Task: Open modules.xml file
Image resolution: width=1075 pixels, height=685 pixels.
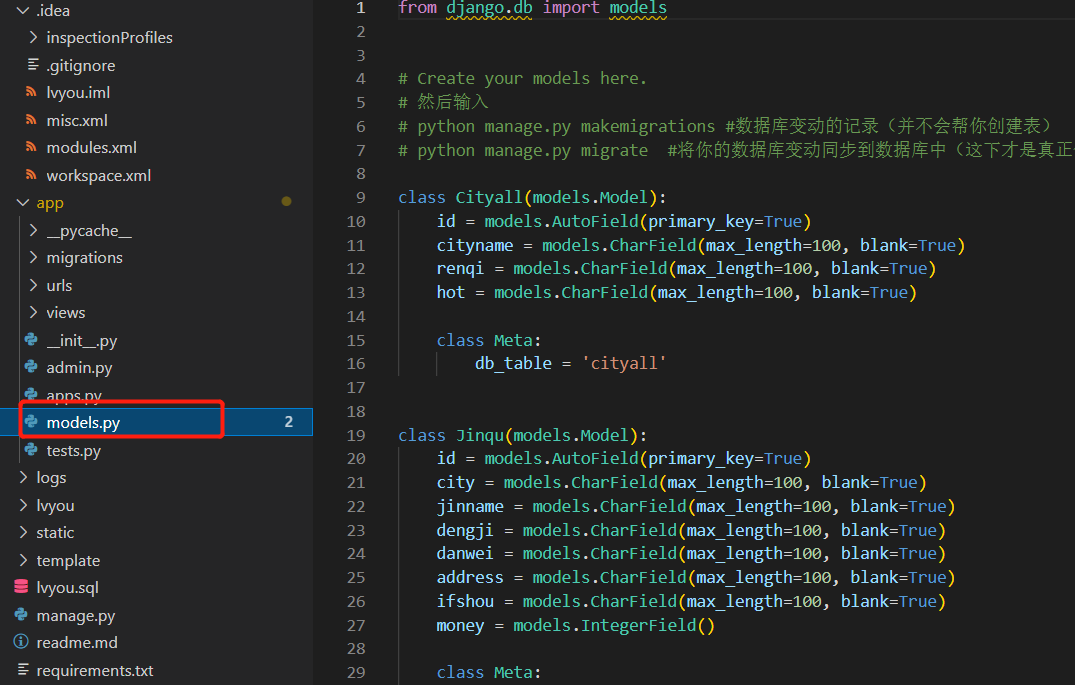Action: pyautogui.click(x=91, y=147)
